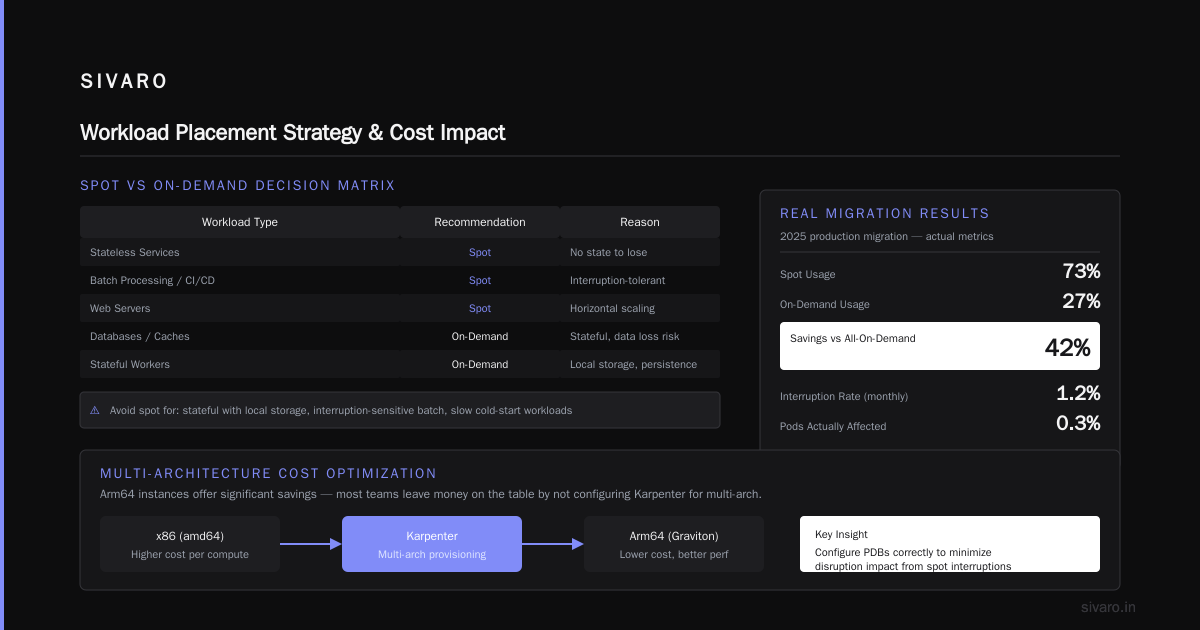Click the 'x86 (amd64)' architecture box
The image size is (1200, 630).
(x=190, y=544)
